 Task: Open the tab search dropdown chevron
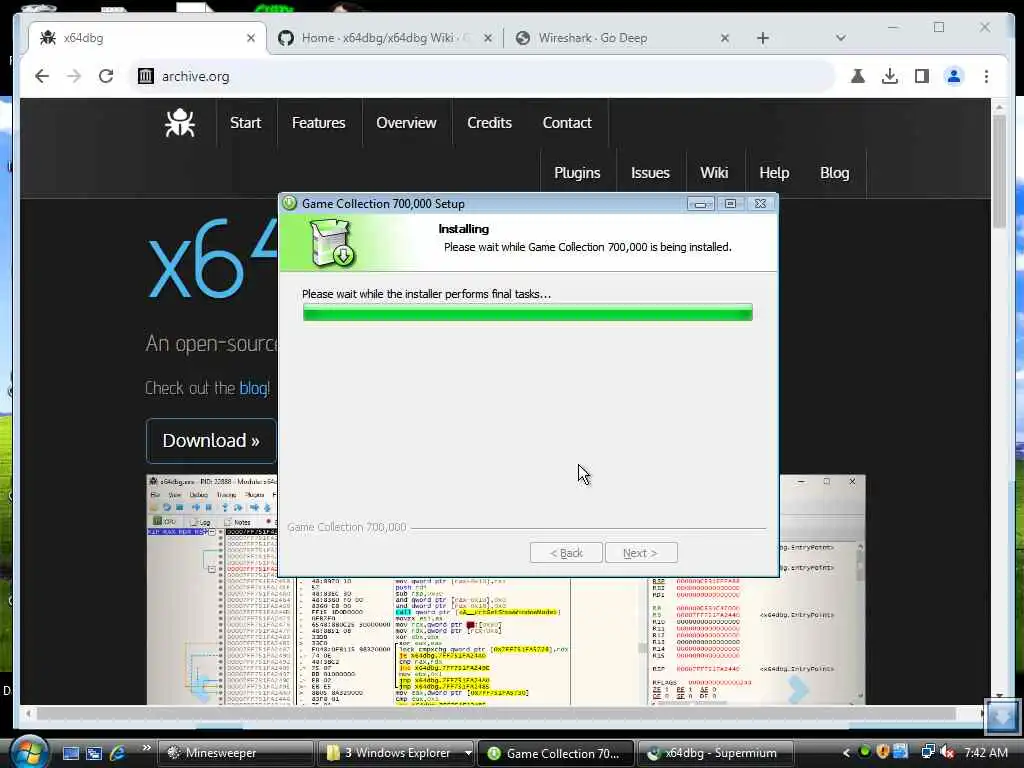840,38
